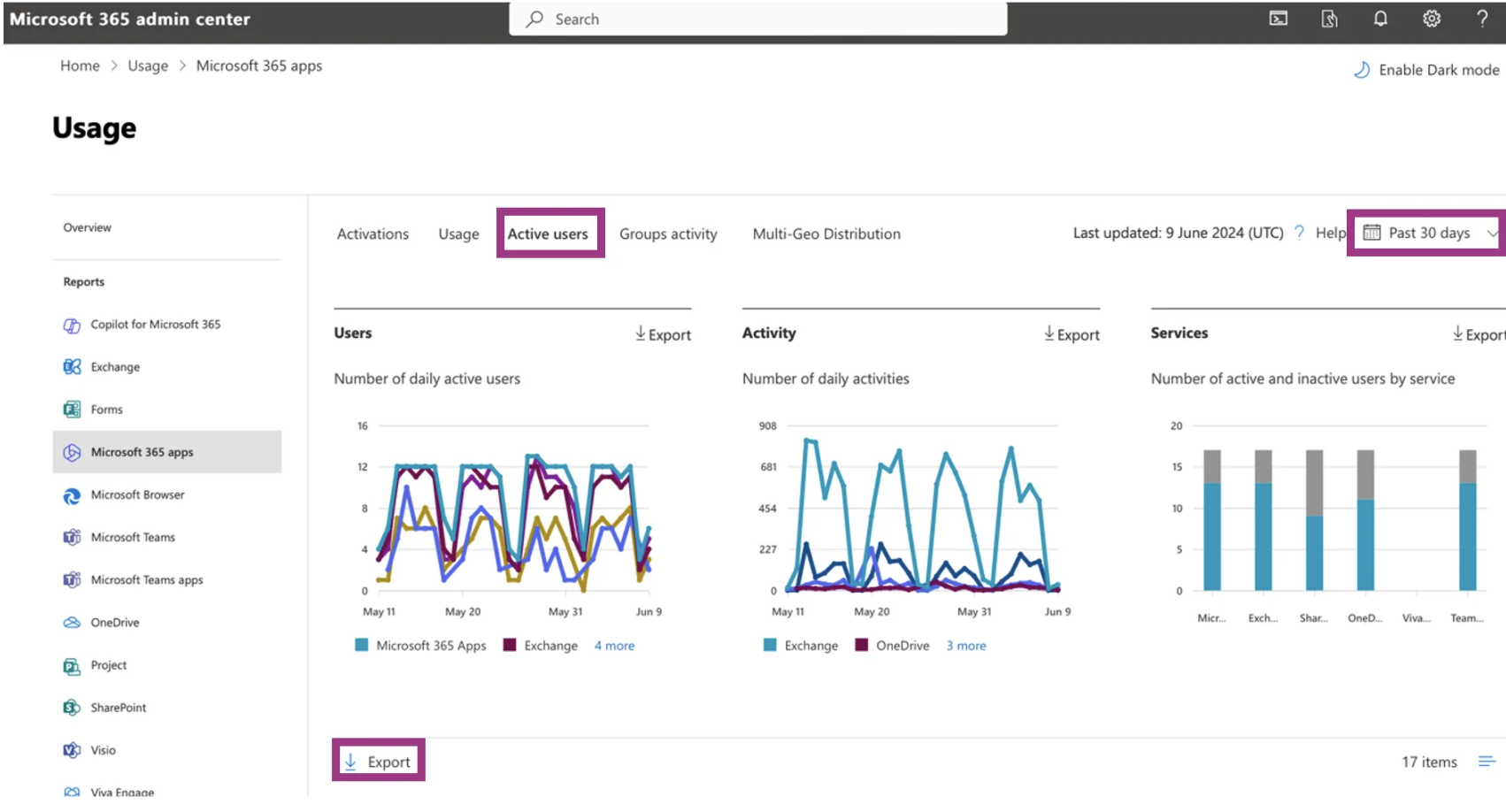Viewport: 1506px width, 812px height.
Task: Export the Users chart data
Action: coord(663,334)
